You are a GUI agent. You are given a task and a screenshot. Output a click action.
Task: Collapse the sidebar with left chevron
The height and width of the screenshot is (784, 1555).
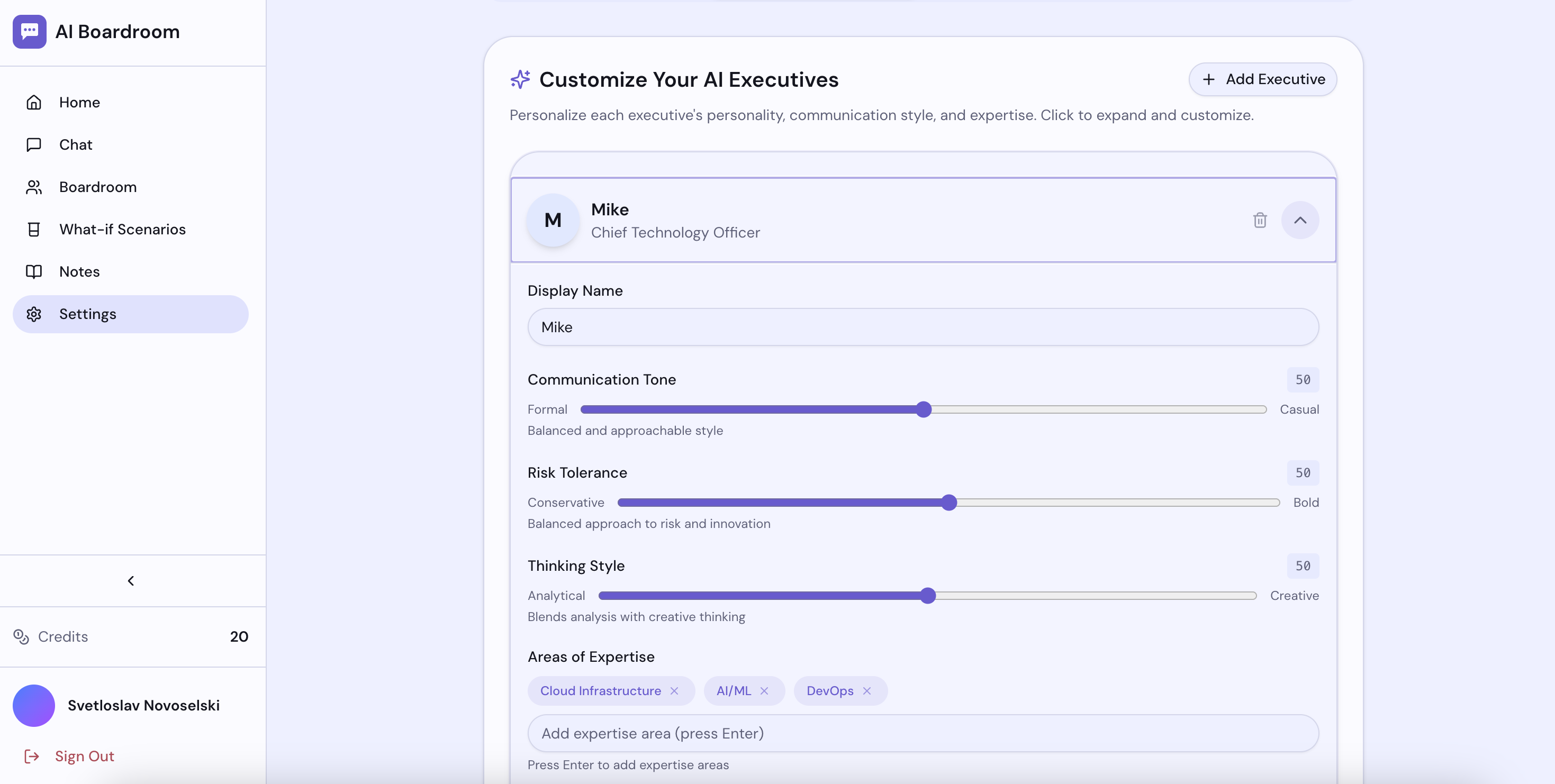tap(131, 581)
